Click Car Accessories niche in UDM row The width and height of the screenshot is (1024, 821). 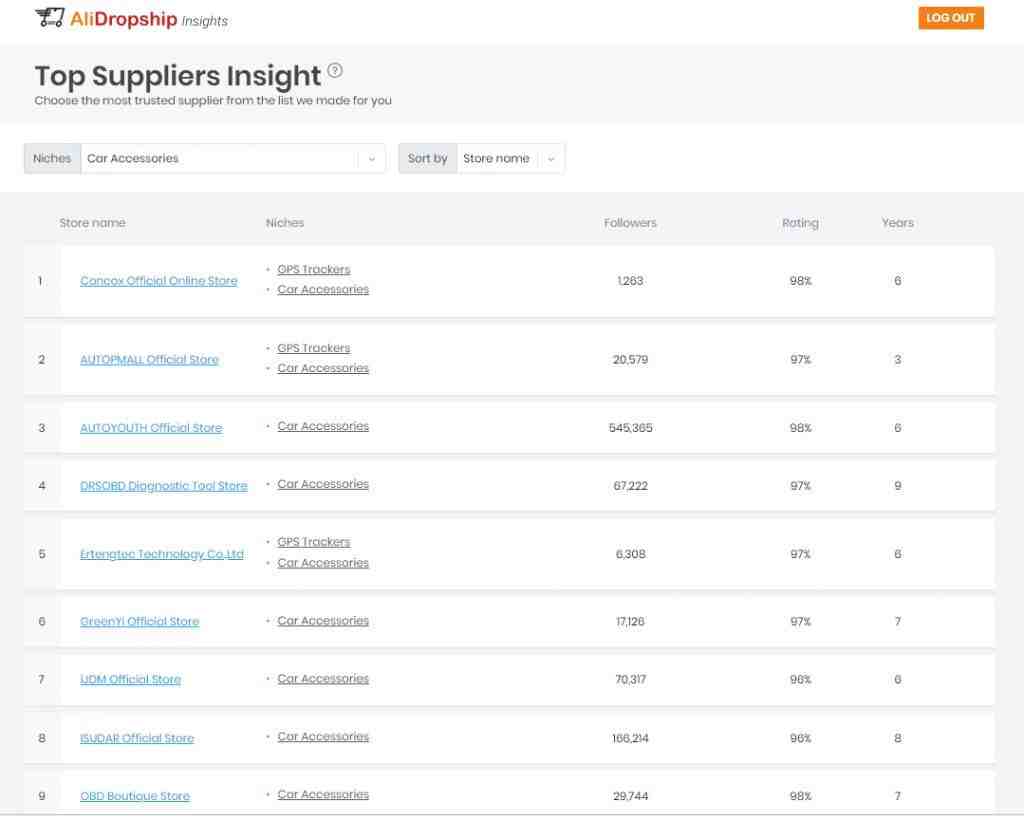(323, 679)
